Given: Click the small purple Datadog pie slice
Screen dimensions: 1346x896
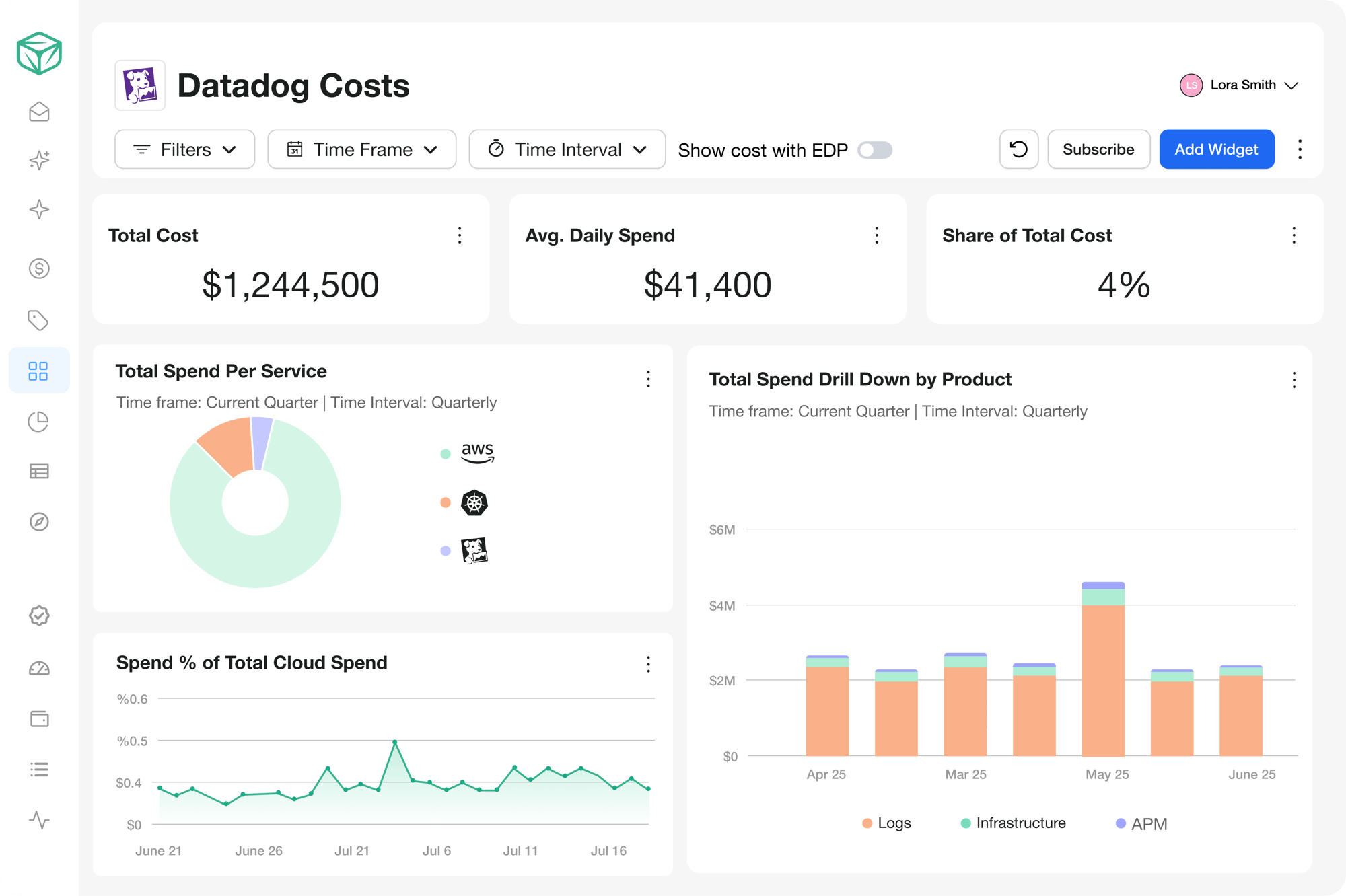Looking at the screenshot, I should pos(261,443).
